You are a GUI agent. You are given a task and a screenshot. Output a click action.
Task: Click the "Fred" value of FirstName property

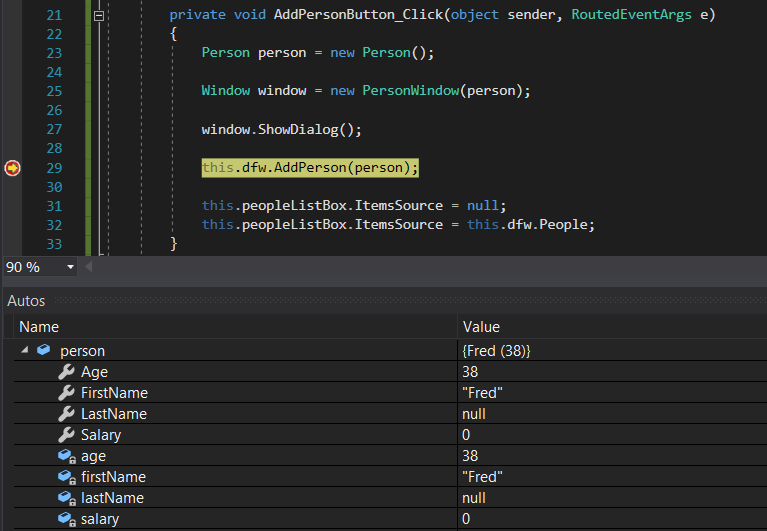tap(482, 393)
